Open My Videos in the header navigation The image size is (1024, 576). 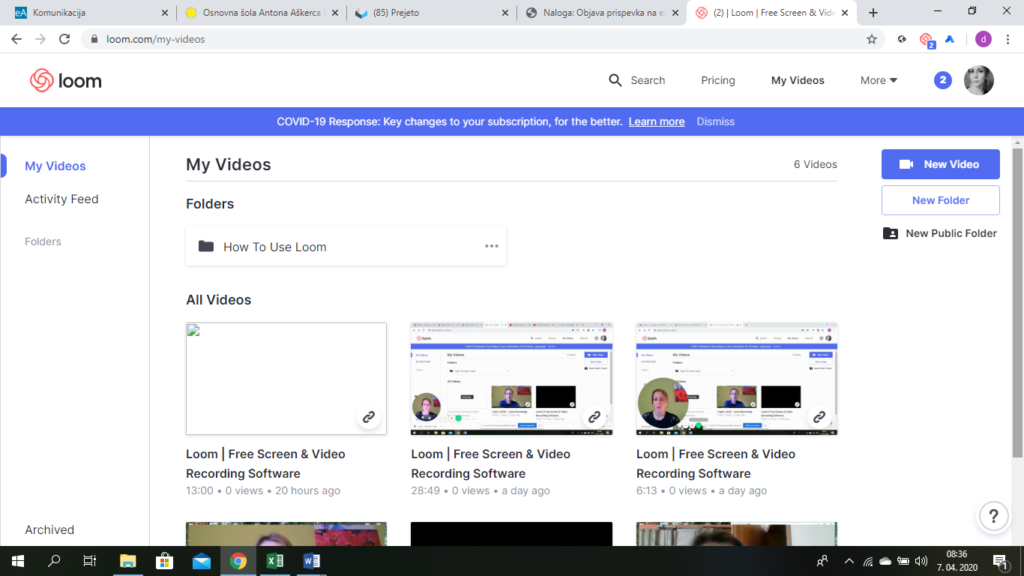pyautogui.click(x=797, y=80)
